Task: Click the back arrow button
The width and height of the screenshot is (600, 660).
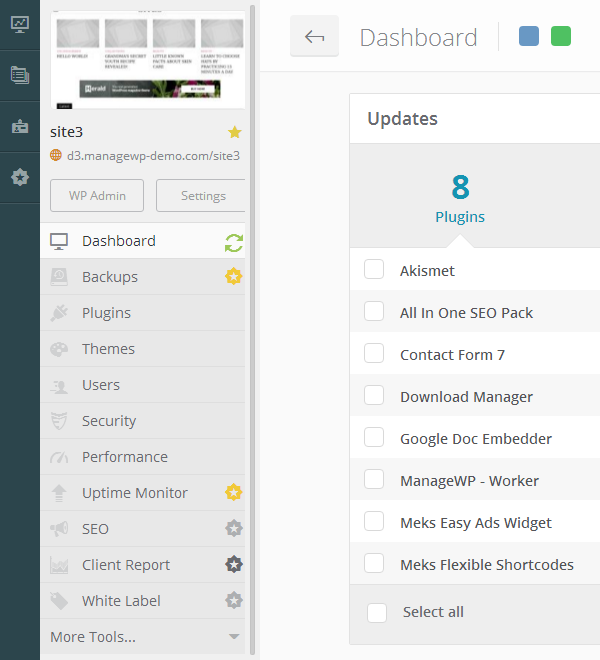Action: 314,36
